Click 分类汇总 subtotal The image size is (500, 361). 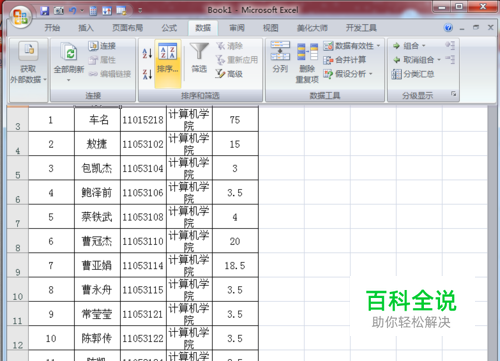(413, 74)
